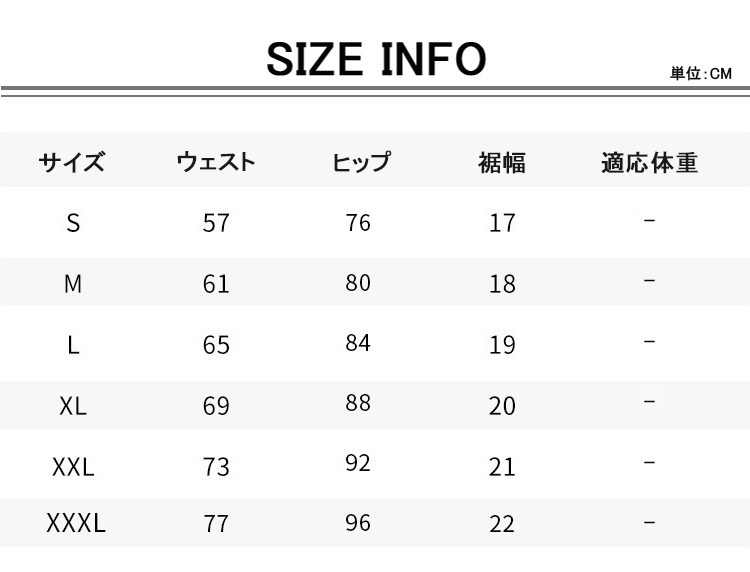Click the 裾幅 column header

502,162
